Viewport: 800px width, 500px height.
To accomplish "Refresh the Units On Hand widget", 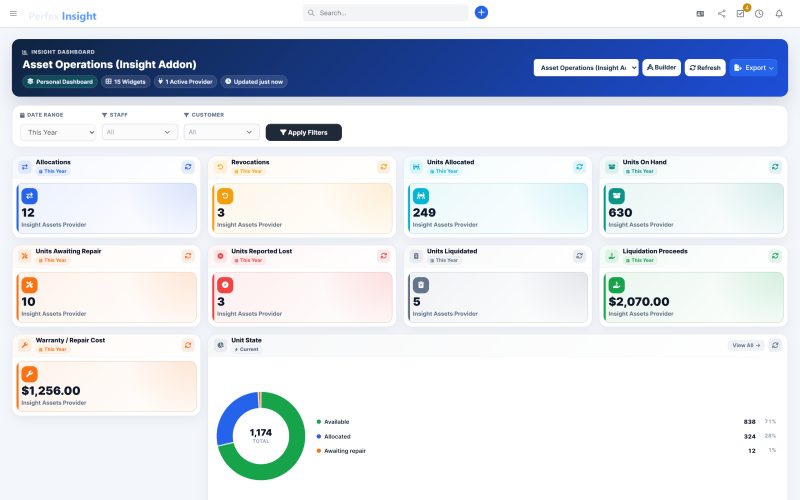I will [775, 167].
